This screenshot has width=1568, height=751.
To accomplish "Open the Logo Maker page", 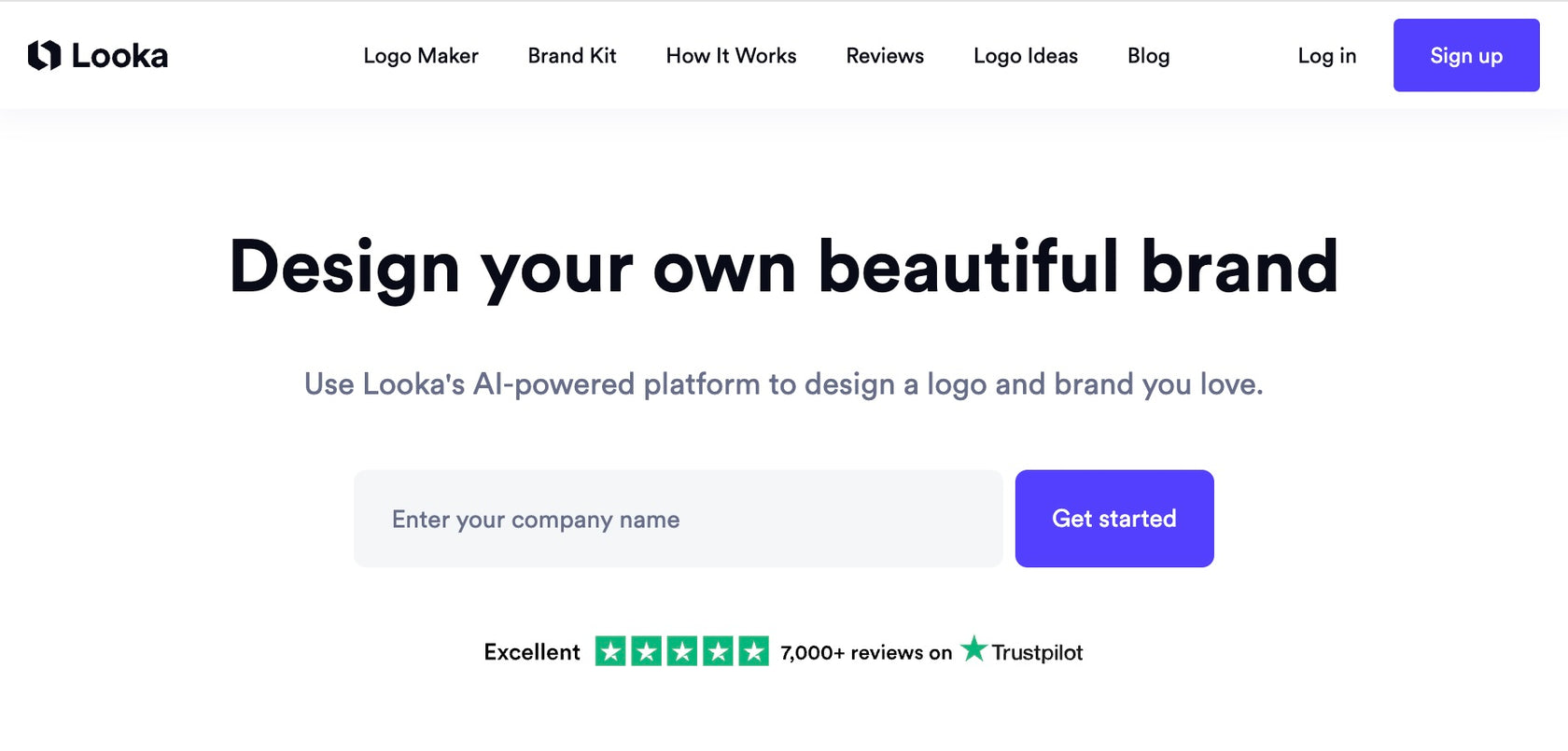I will (421, 56).
